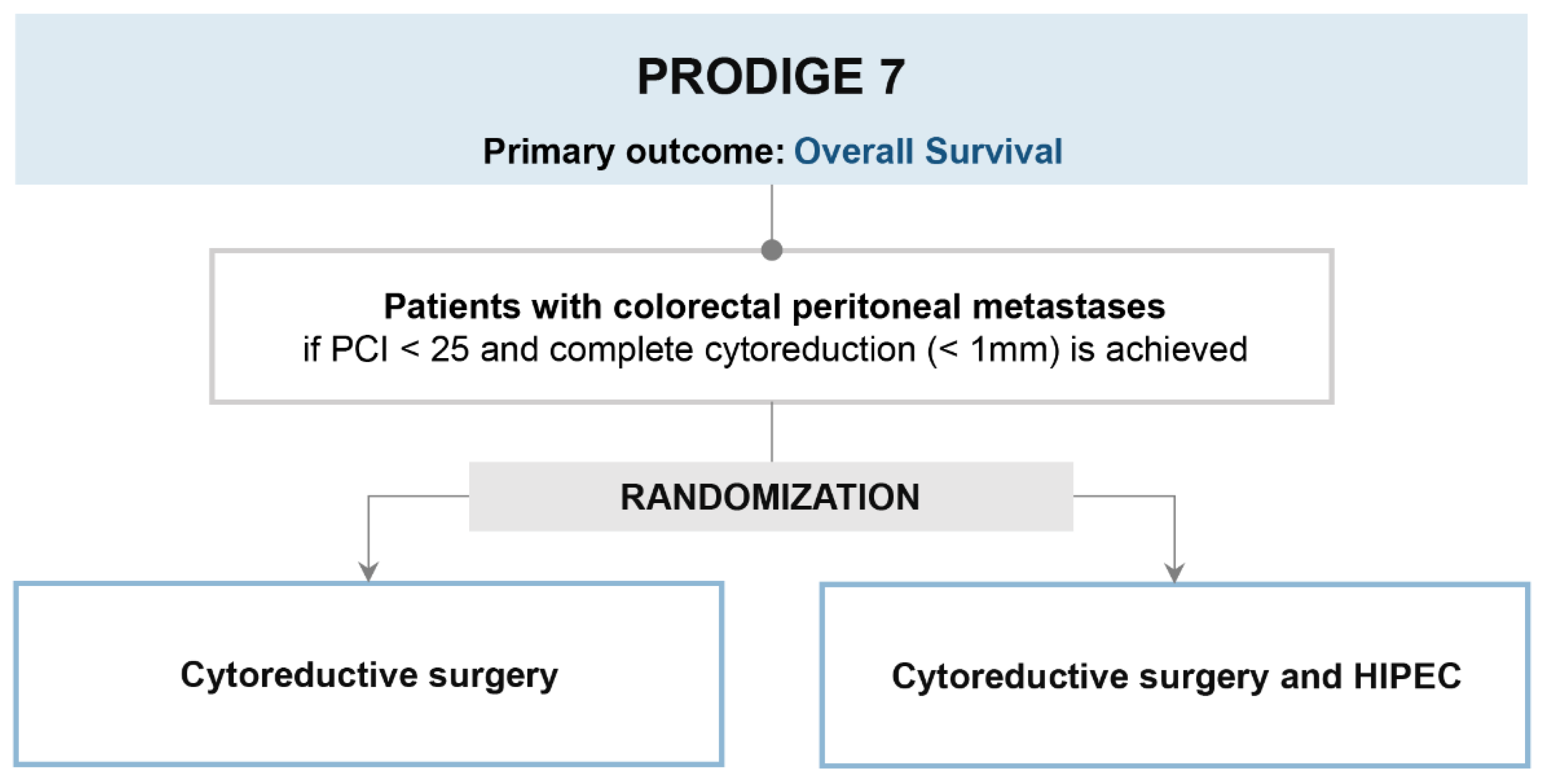This screenshot has width=1542, height=784.
Task: Click the word HIPEC in right box
Action: coord(1407,676)
